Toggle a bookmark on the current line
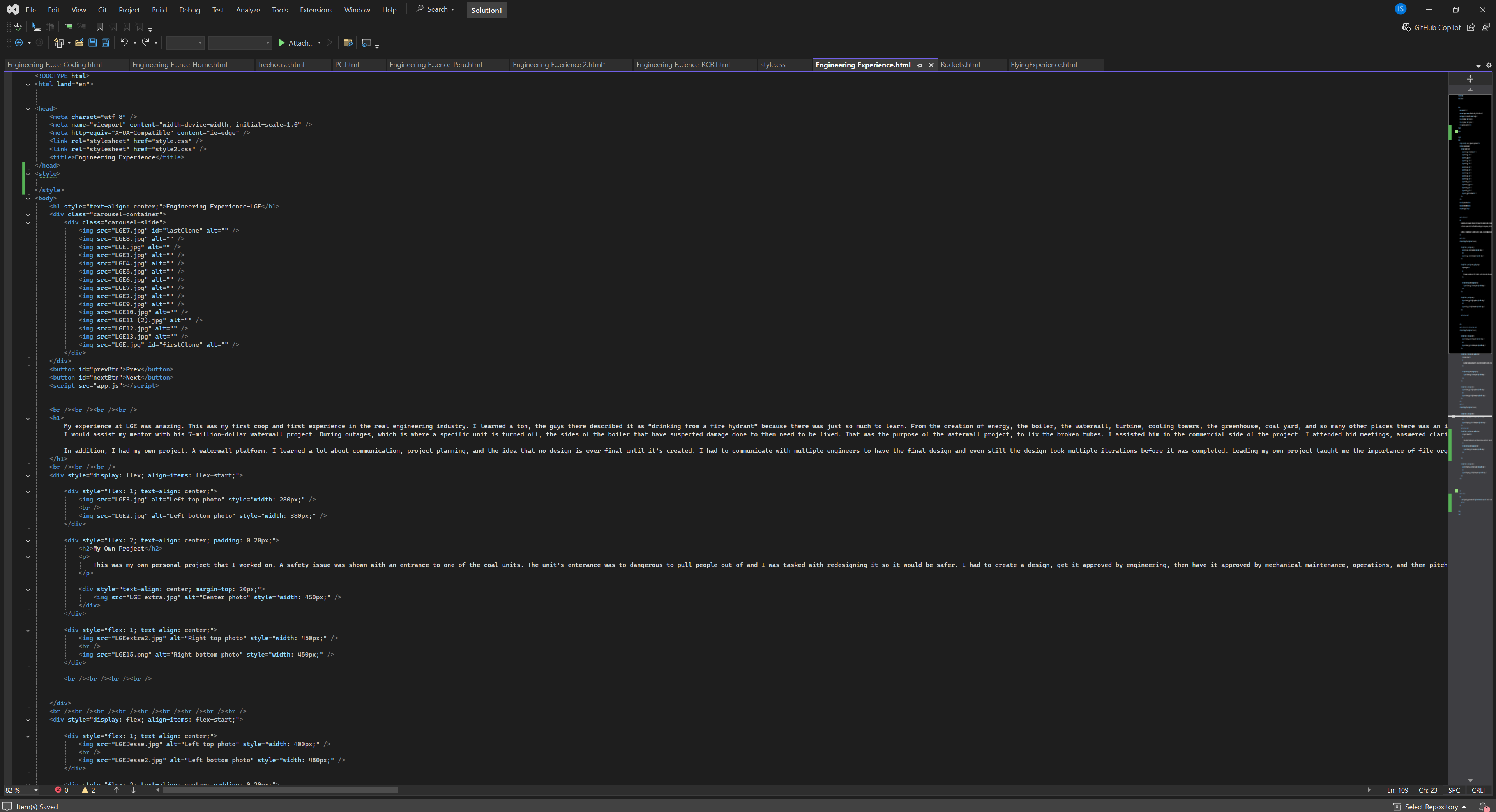Viewport: 1496px width, 812px height. coord(99,27)
